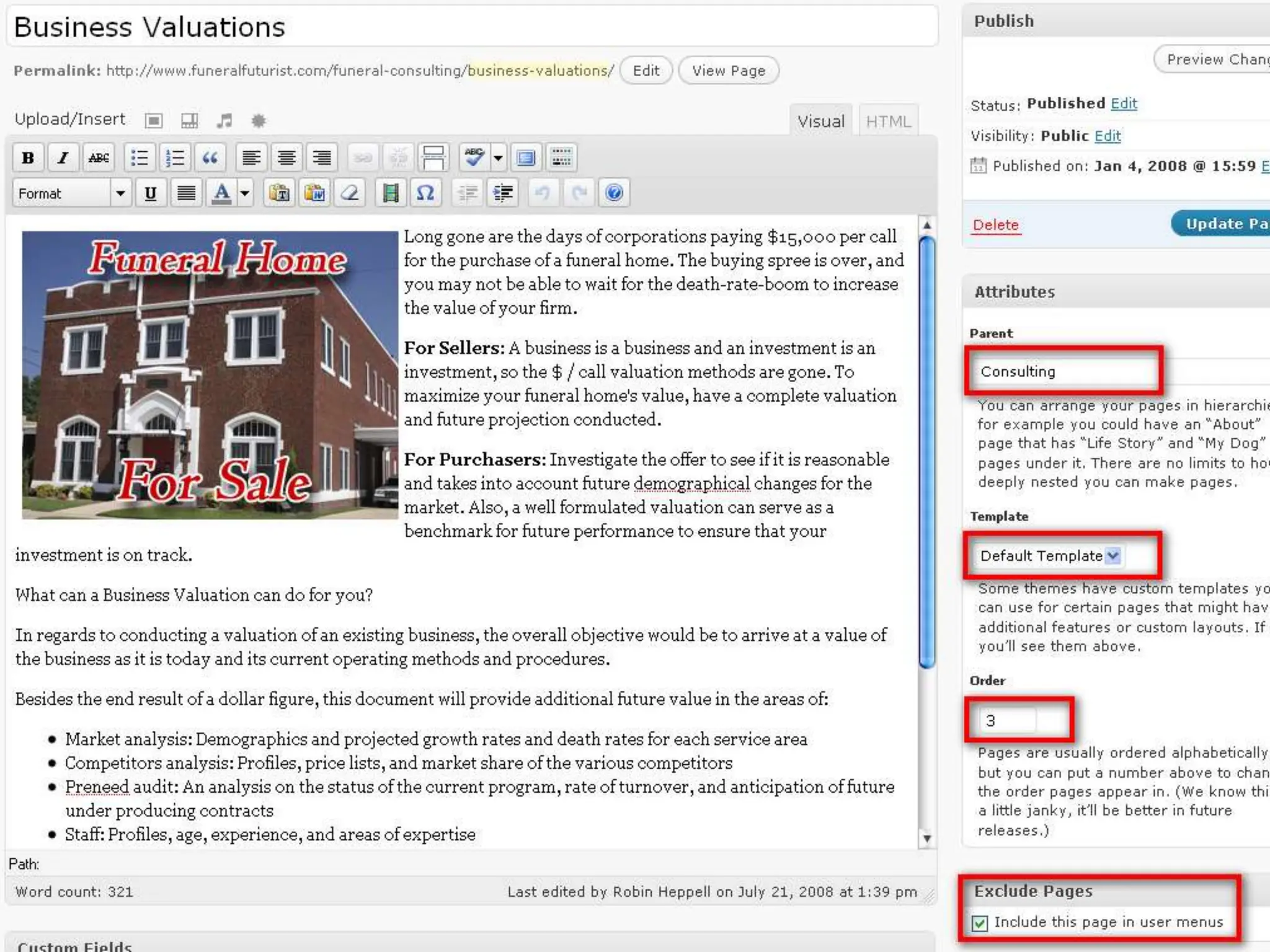Click the Insert More tag icon
The height and width of the screenshot is (952, 1270).
(433, 158)
